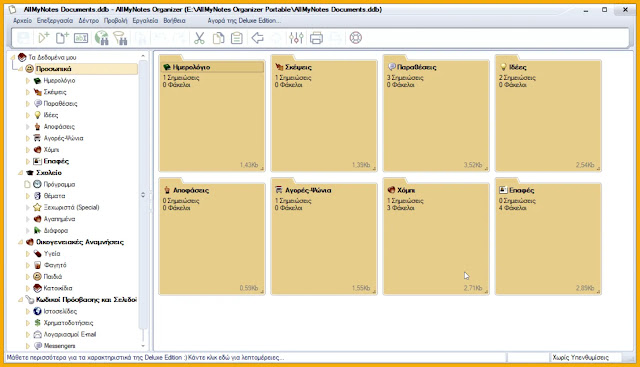Open the Προβολή menu
Image resolution: width=640 pixels, height=367 pixels.
click(116, 20)
